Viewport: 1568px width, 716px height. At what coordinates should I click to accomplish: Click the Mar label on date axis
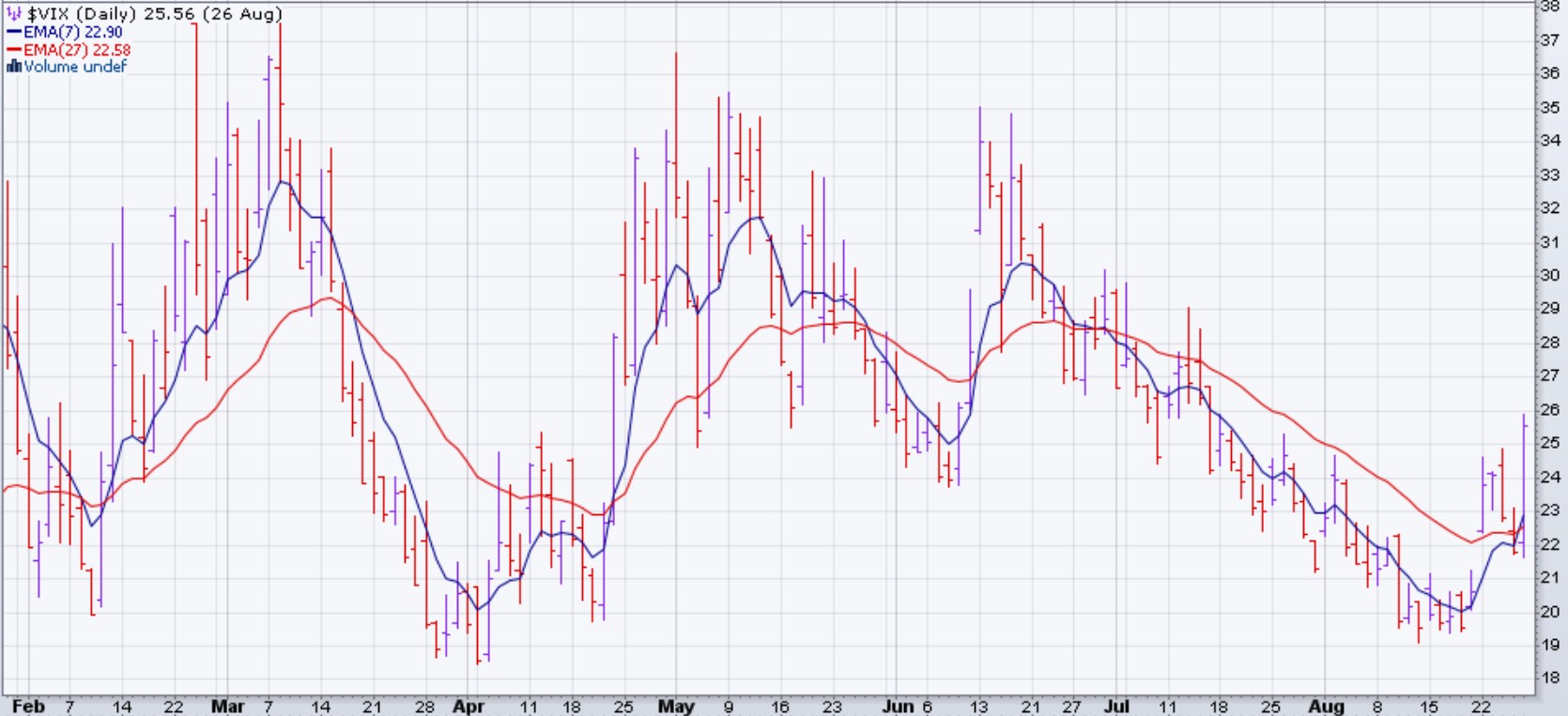click(228, 706)
